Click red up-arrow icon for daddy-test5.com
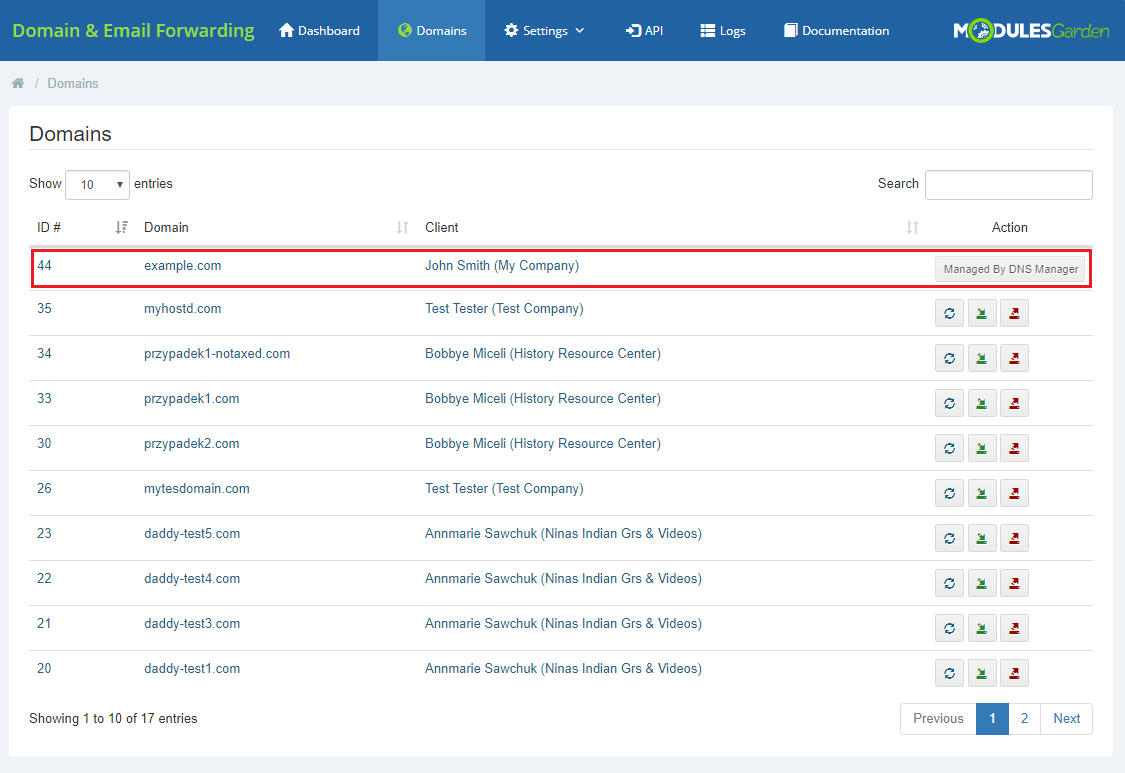 tap(1014, 538)
